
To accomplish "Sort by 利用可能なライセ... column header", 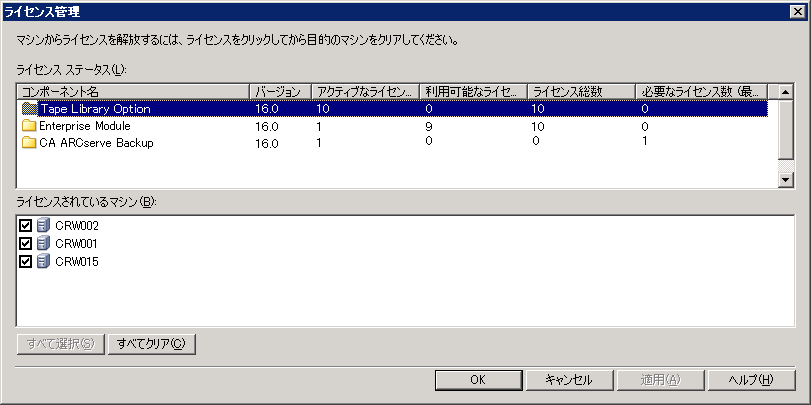I will [x=473, y=92].
